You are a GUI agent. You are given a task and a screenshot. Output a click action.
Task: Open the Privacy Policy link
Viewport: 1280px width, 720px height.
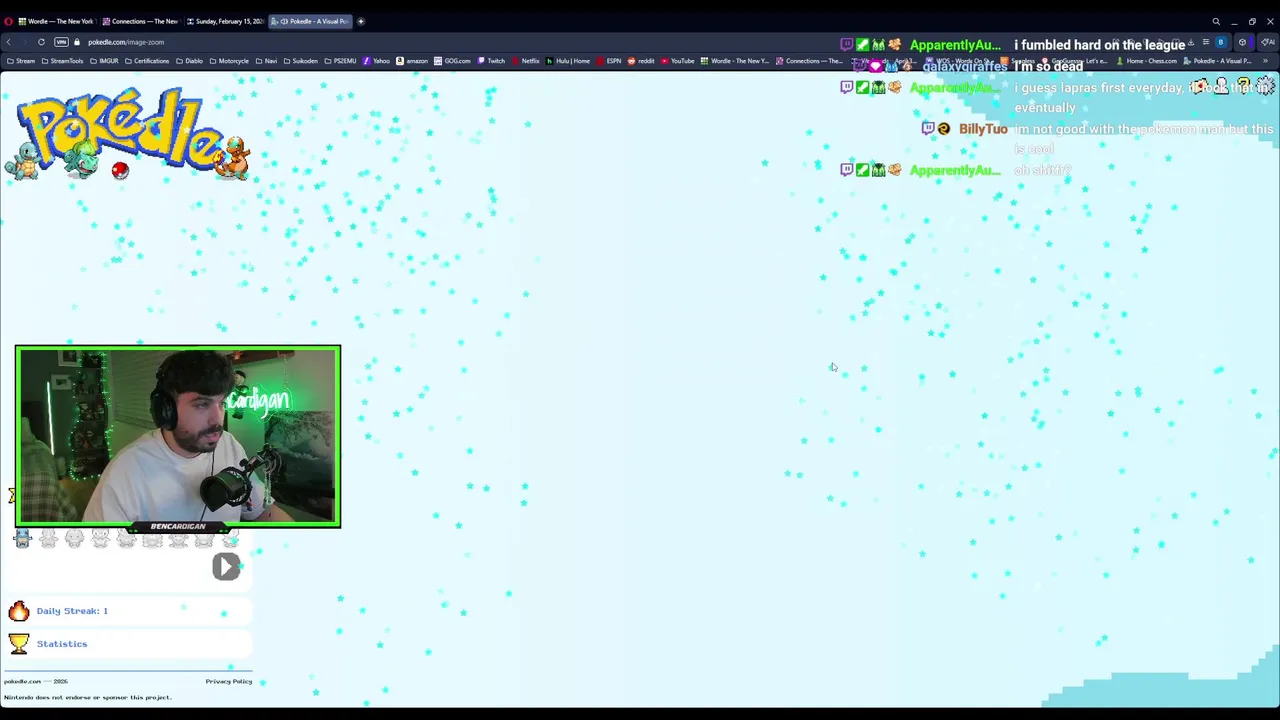pos(229,681)
